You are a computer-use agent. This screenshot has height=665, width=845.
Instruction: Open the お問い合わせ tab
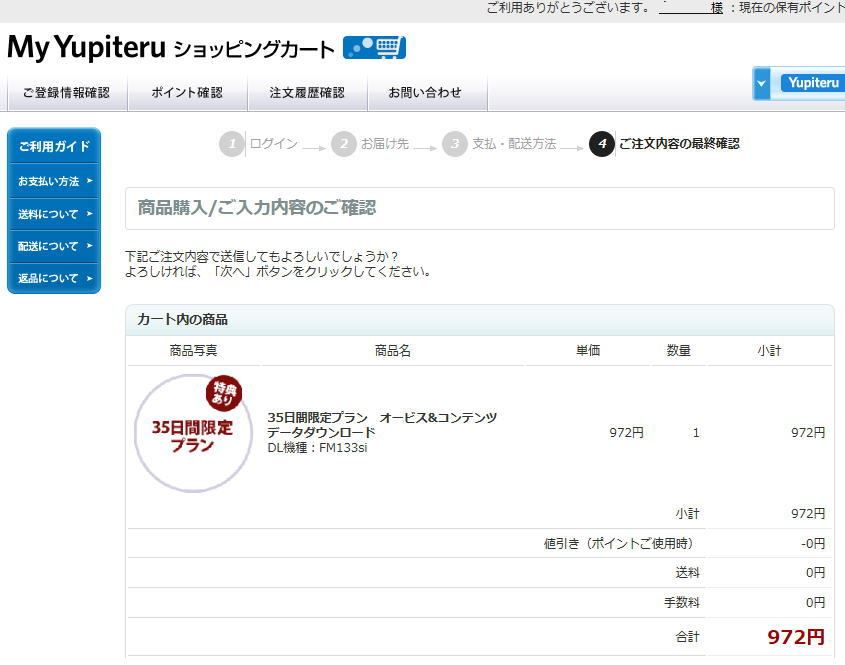[x=427, y=93]
